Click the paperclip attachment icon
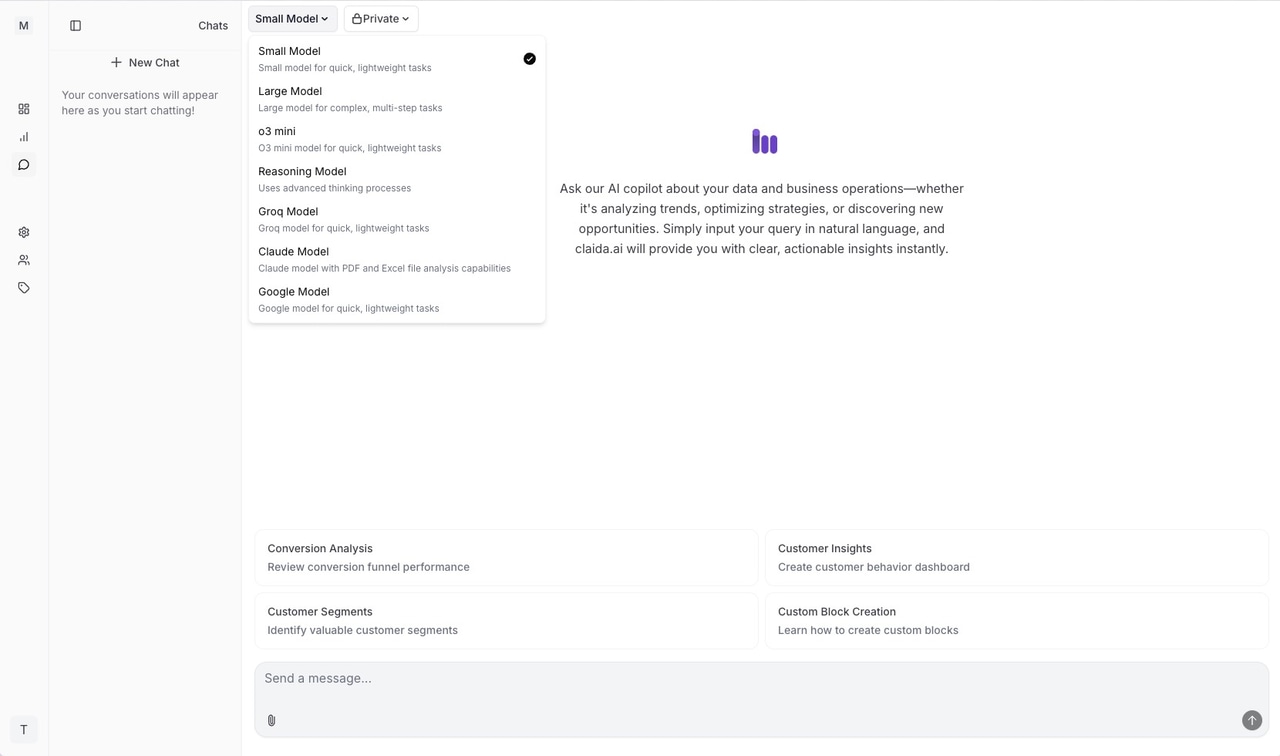Image resolution: width=1280 pixels, height=756 pixels. tap(271, 720)
